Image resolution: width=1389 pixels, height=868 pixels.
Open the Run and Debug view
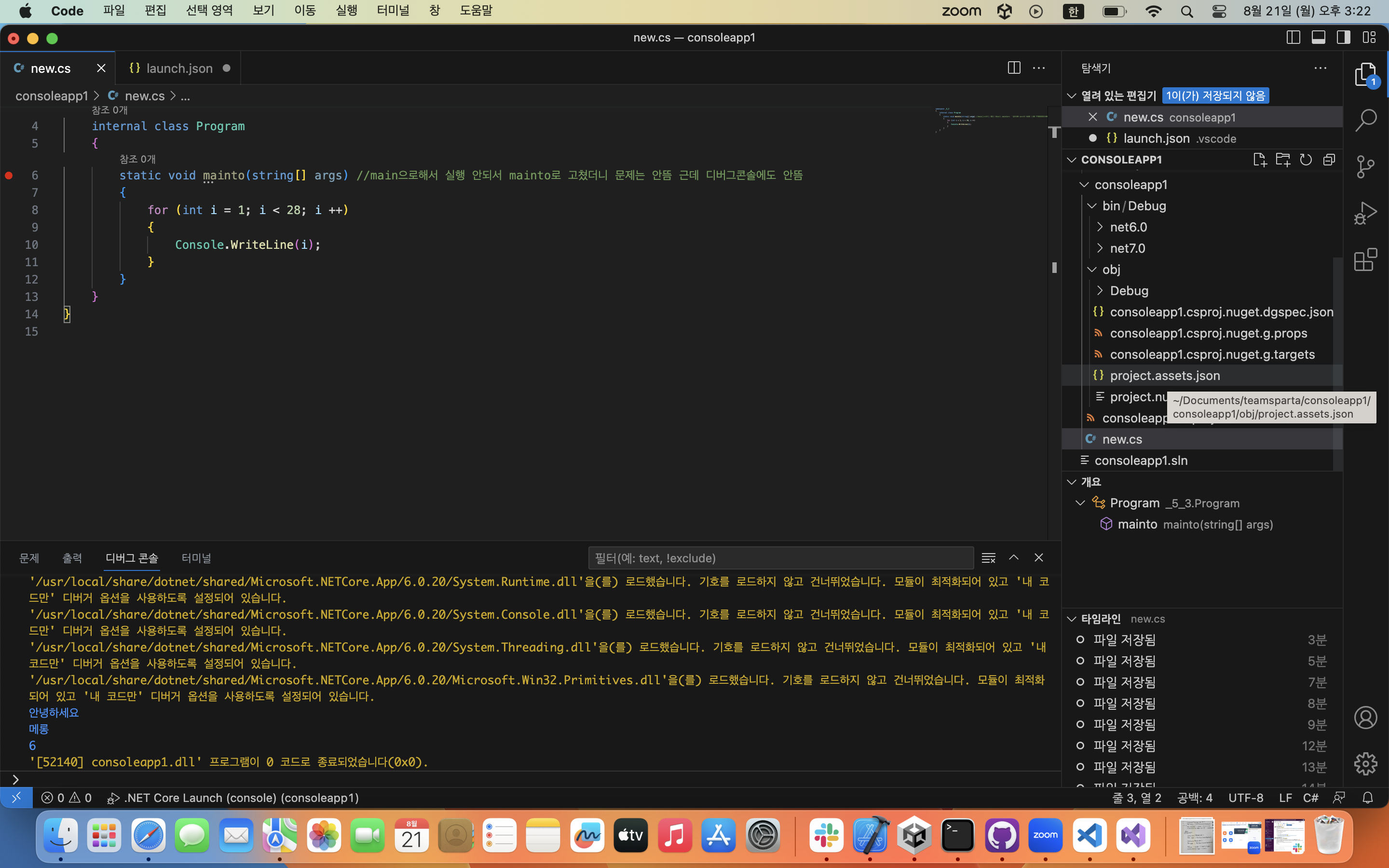[1365, 213]
